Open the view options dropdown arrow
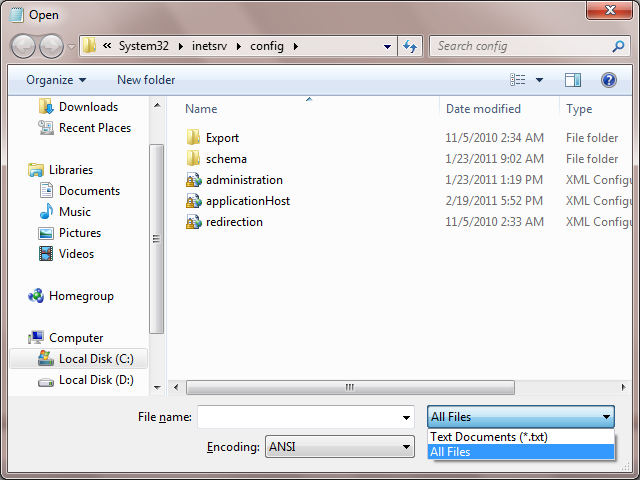The width and height of the screenshot is (640, 480). pos(540,80)
